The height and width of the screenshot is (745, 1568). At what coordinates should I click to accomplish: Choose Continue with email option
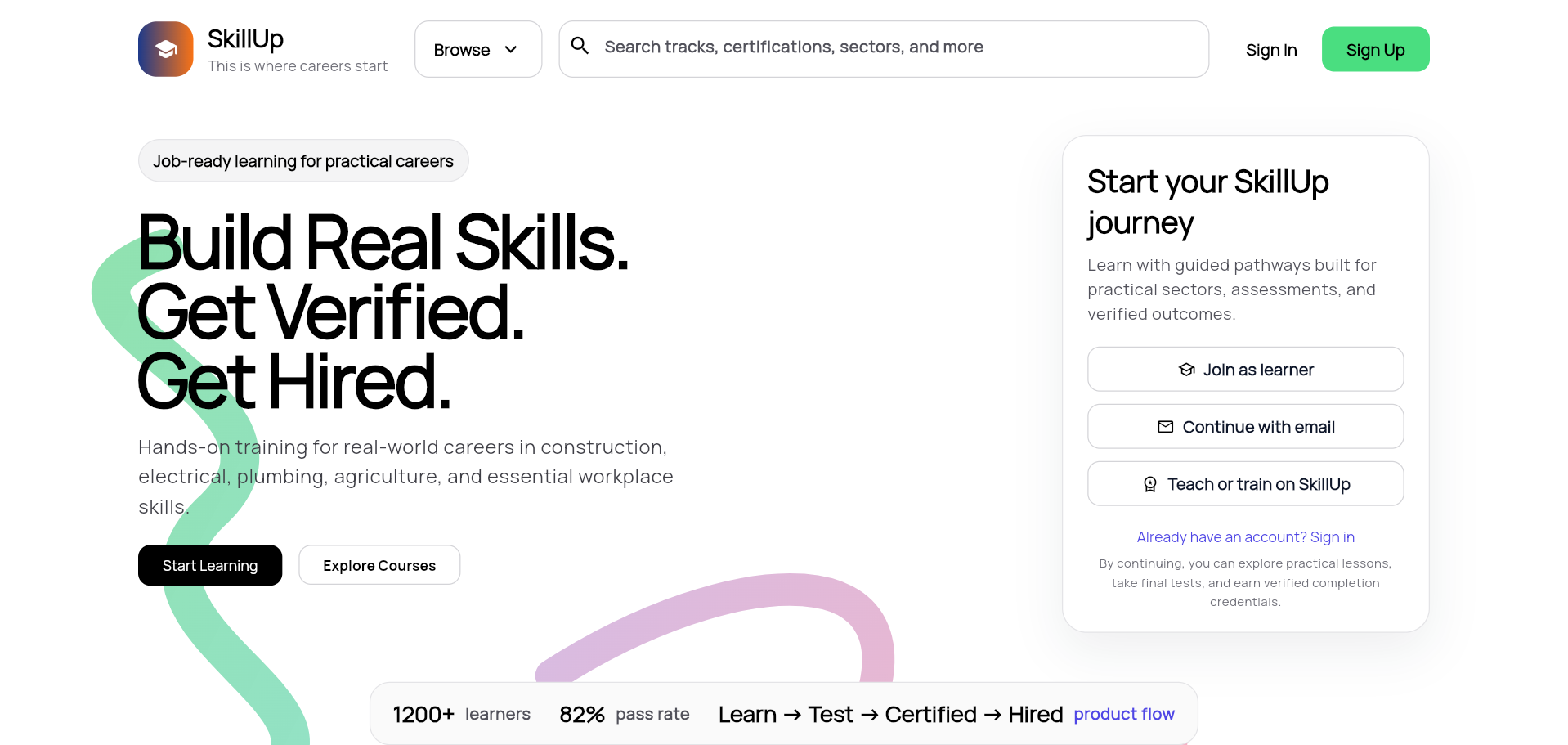click(1244, 426)
